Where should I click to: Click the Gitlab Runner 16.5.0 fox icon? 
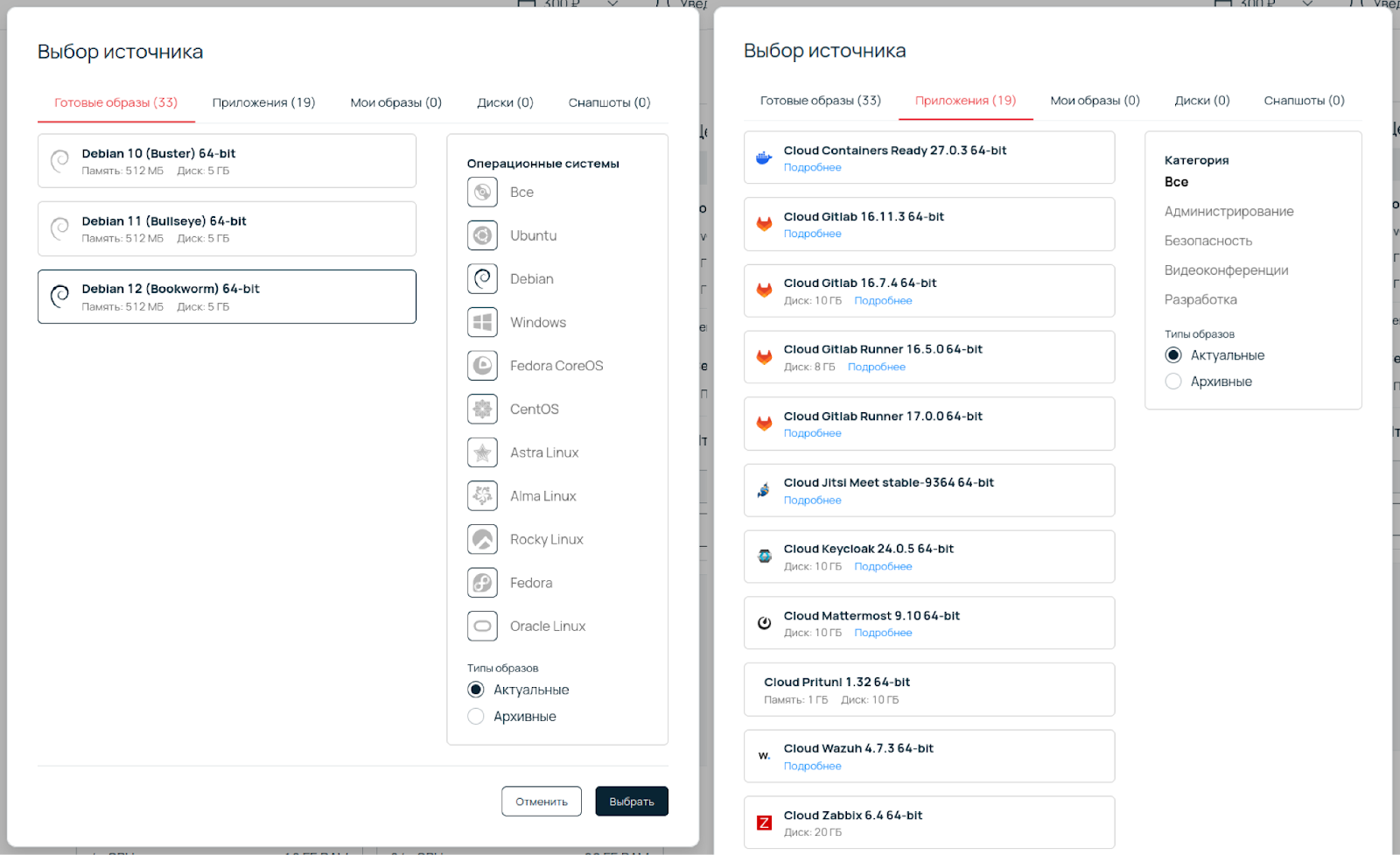point(764,357)
